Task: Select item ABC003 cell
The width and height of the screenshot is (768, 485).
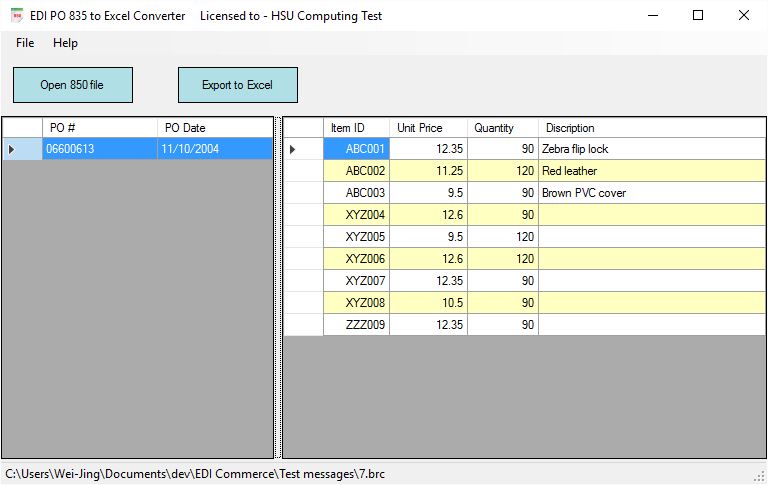Action: click(x=357, y=193)
